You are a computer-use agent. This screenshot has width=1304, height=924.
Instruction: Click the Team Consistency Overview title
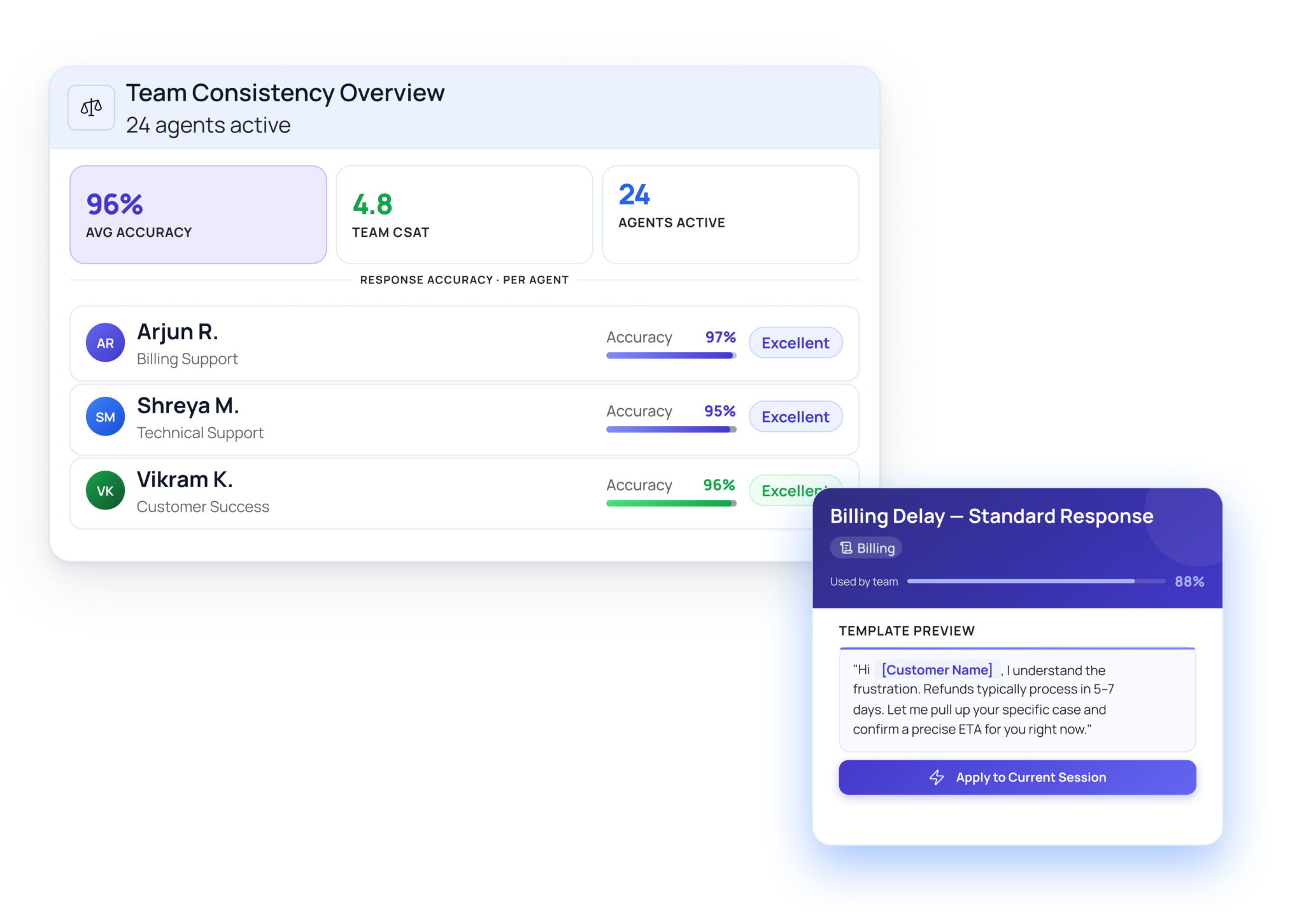coord(285,93)
